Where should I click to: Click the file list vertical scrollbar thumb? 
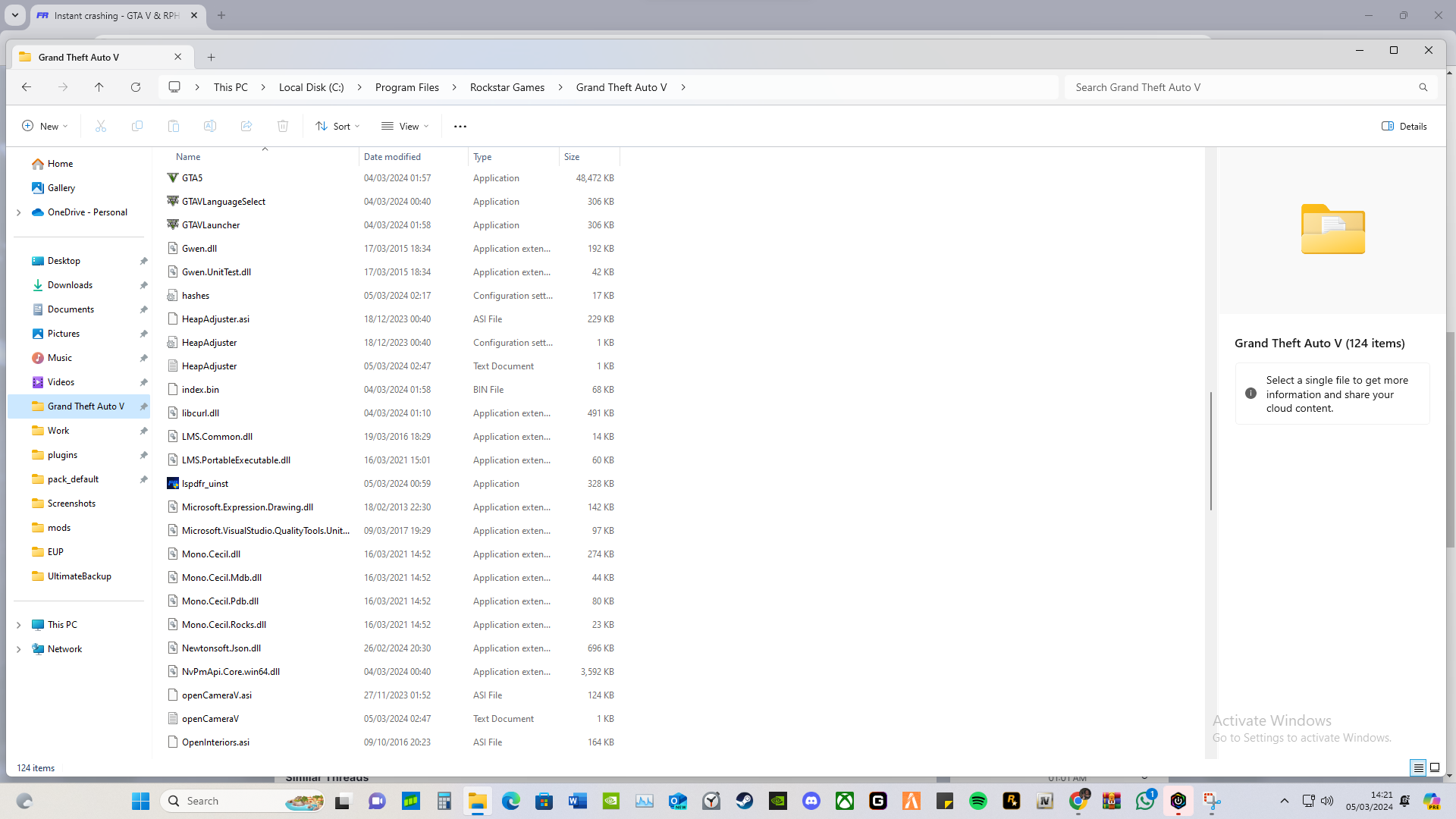click(1210, 451)
